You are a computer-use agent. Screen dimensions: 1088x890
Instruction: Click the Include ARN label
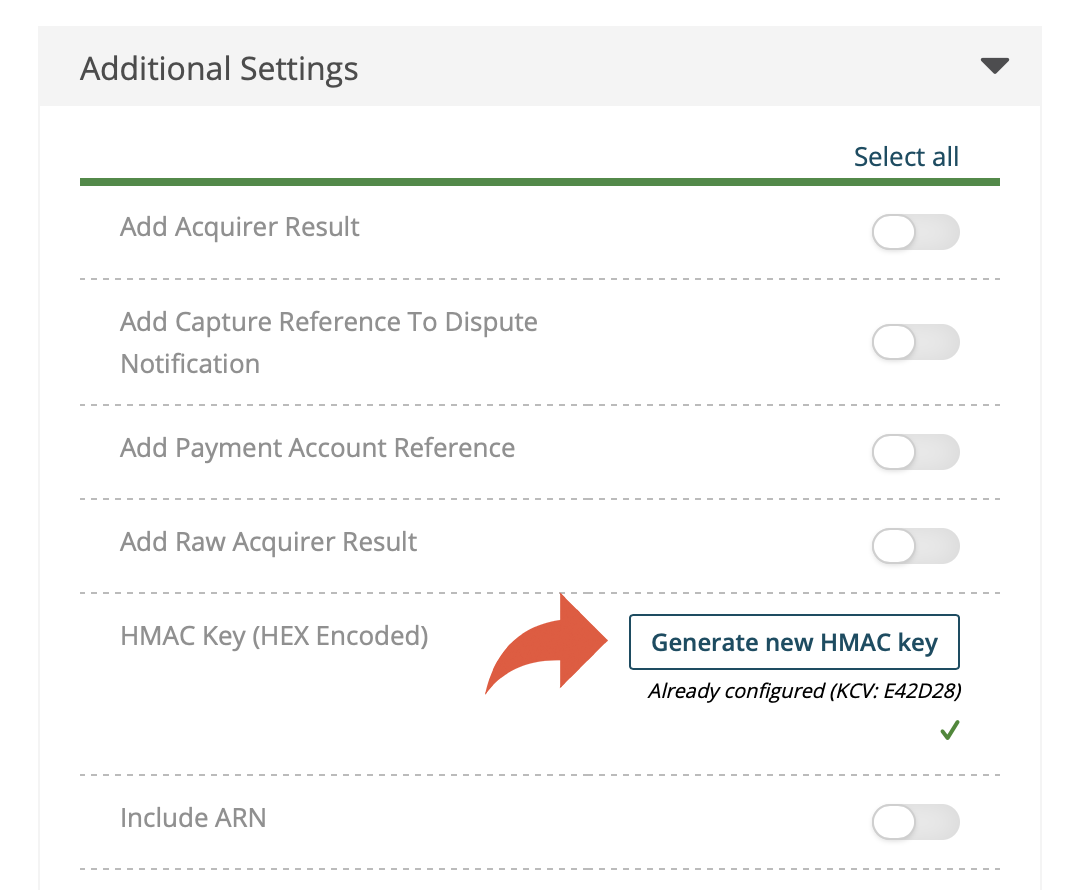coord(194,818)
